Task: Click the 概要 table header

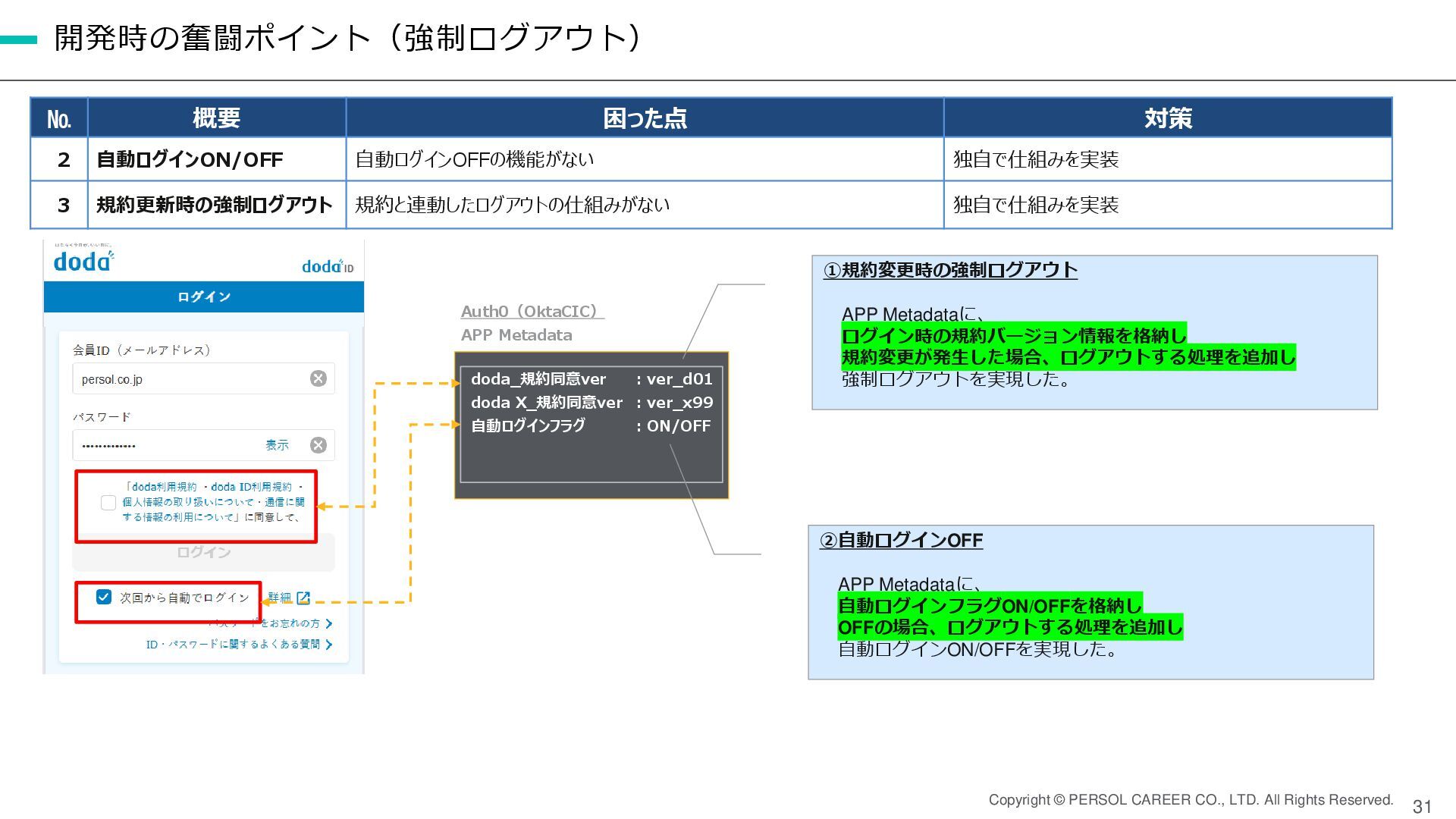Action: click(x=217, y=118)
